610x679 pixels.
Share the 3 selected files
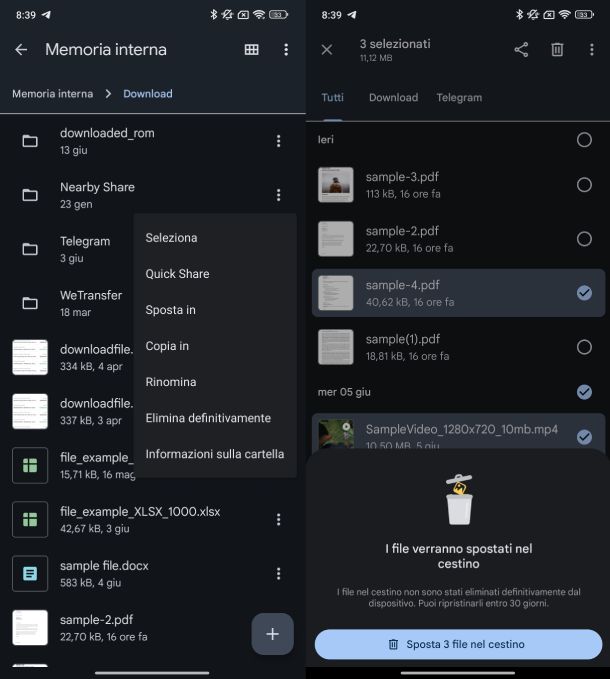click(x=521, y=49)
